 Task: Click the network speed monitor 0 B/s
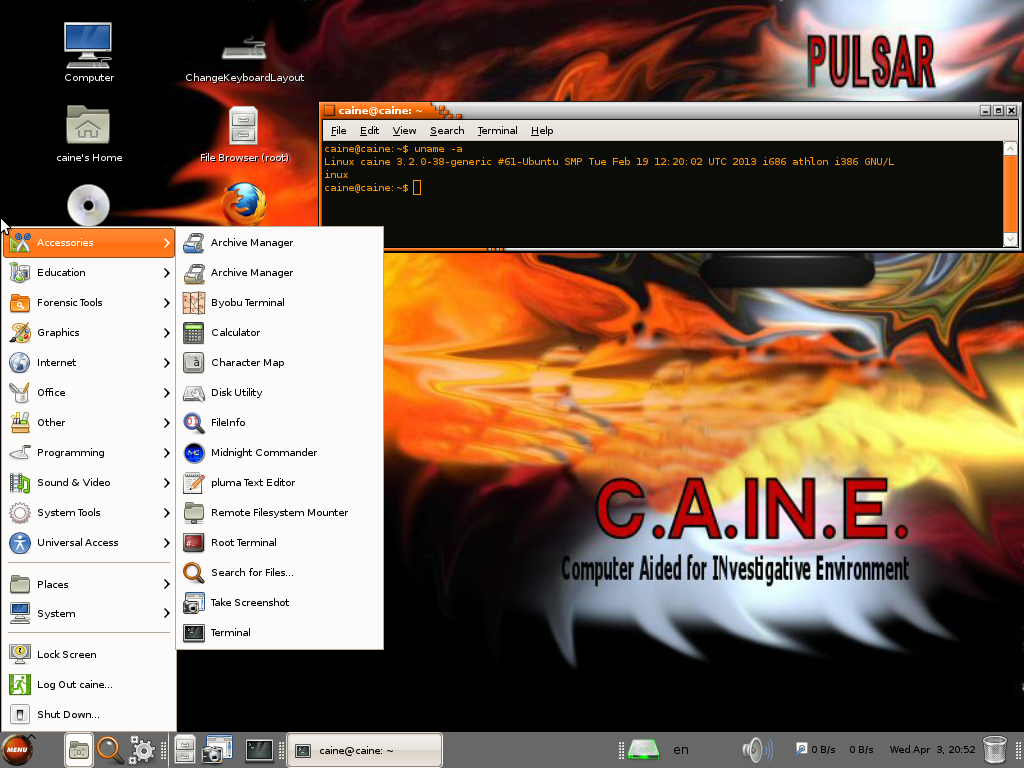pos(836,750)
